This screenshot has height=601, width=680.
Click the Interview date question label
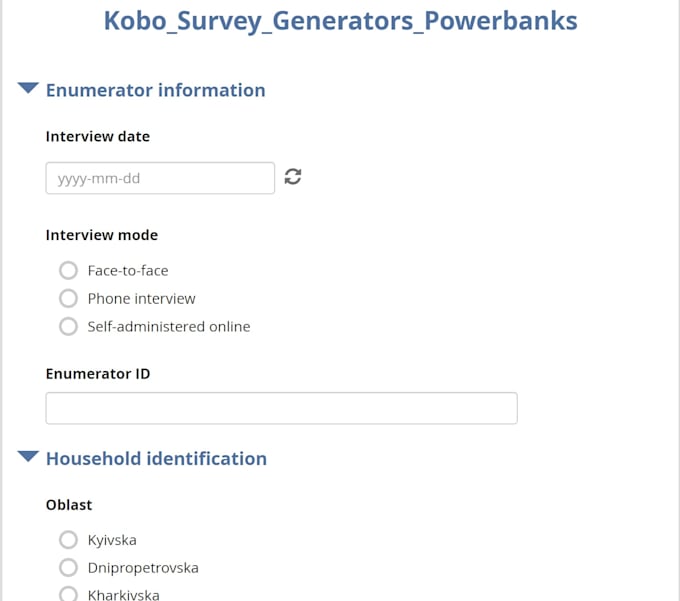98,137
